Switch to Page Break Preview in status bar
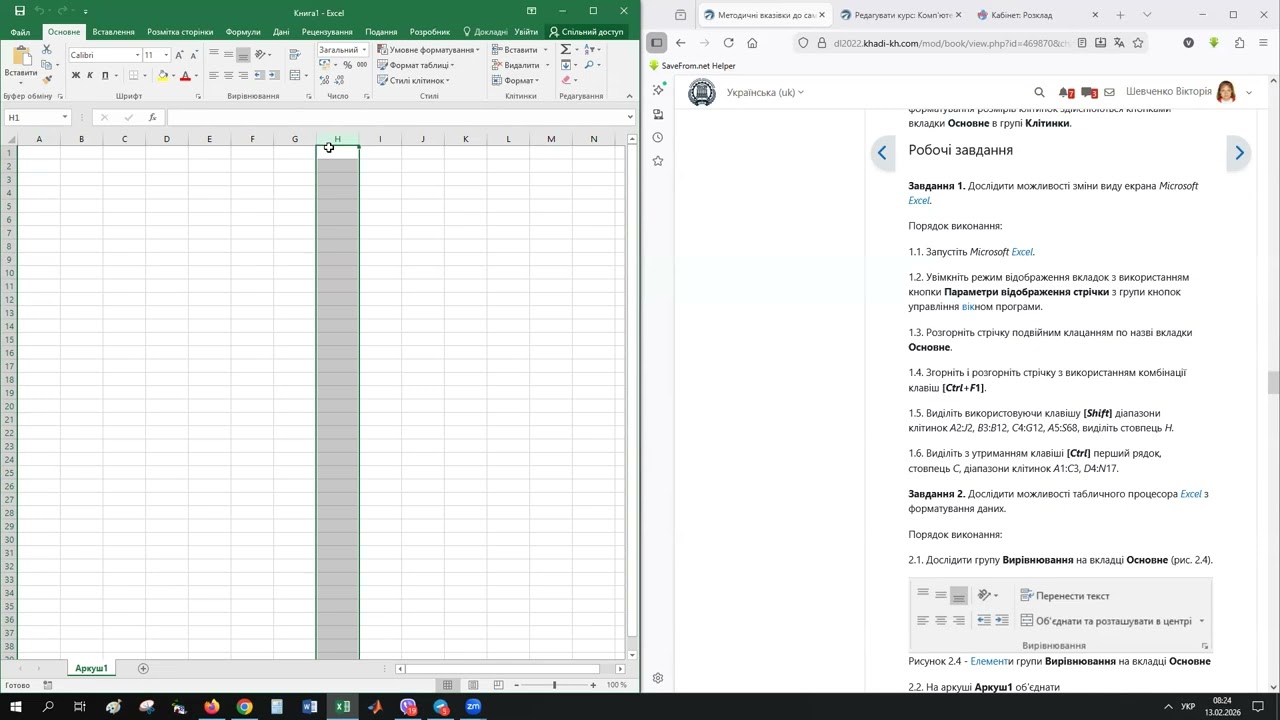1280x720 pixels. 498,685
